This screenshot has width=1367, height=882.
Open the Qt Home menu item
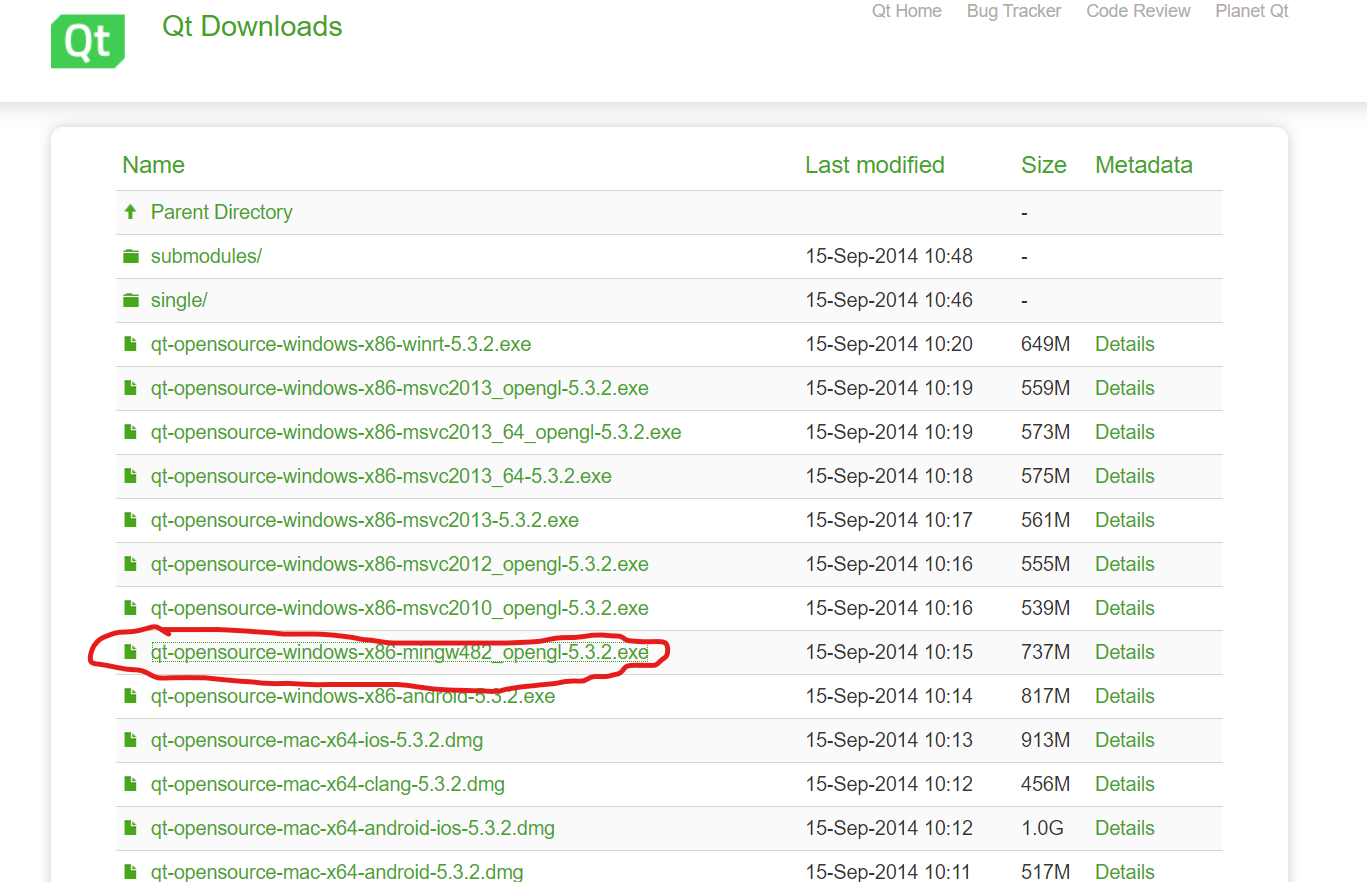click(906, 11)
